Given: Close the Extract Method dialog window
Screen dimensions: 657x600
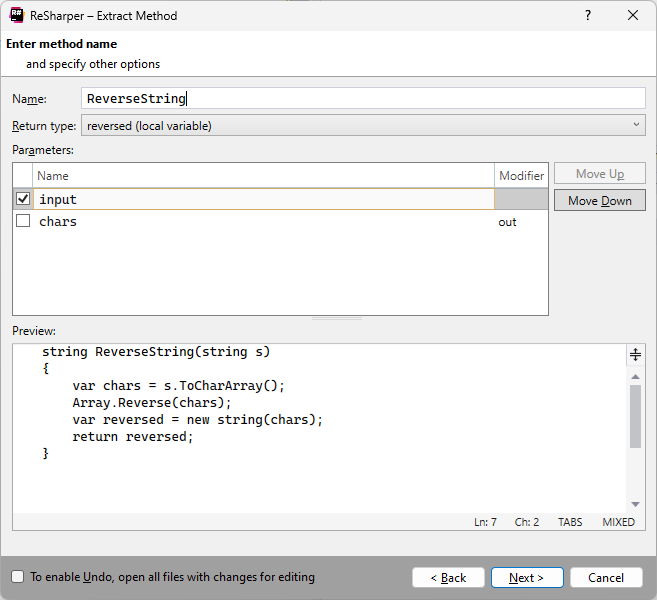Looking at the screenshot, I should tap(633, 15).
